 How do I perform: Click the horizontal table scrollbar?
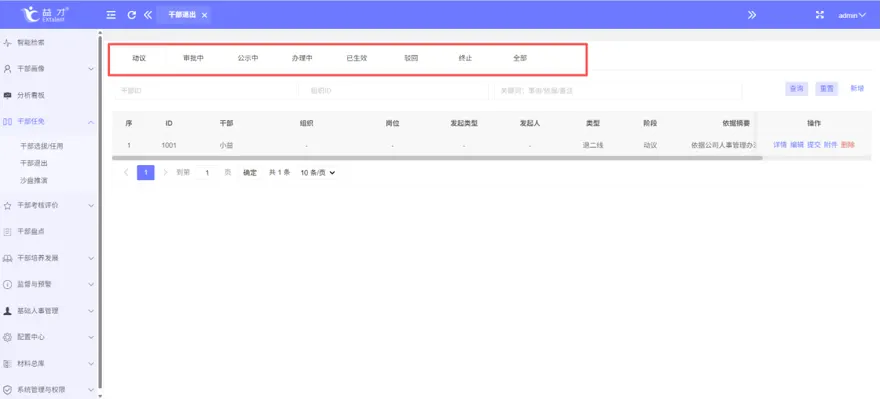[437, 158]
